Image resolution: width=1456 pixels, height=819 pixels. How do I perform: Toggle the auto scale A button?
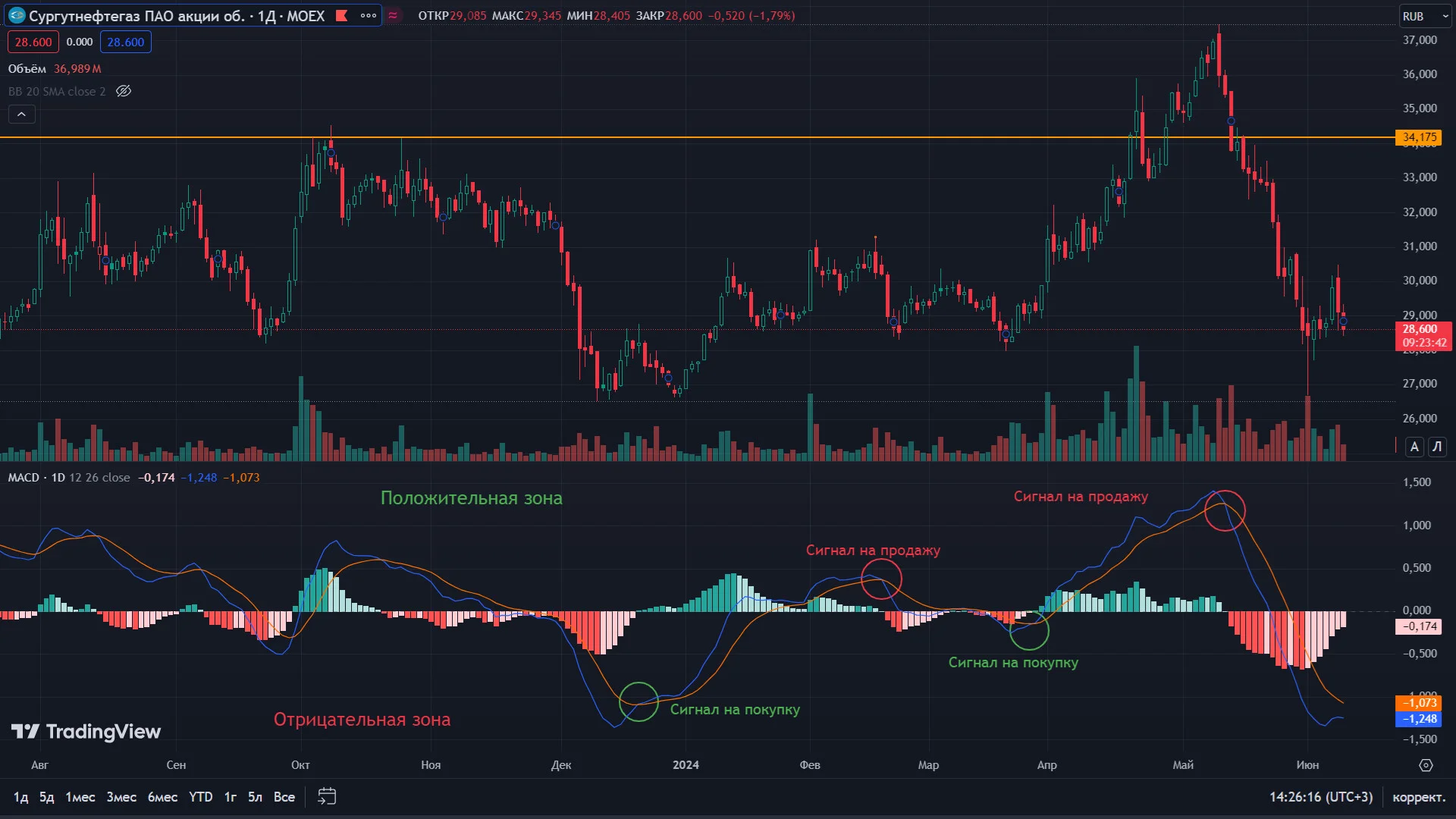click(1414, 447)
